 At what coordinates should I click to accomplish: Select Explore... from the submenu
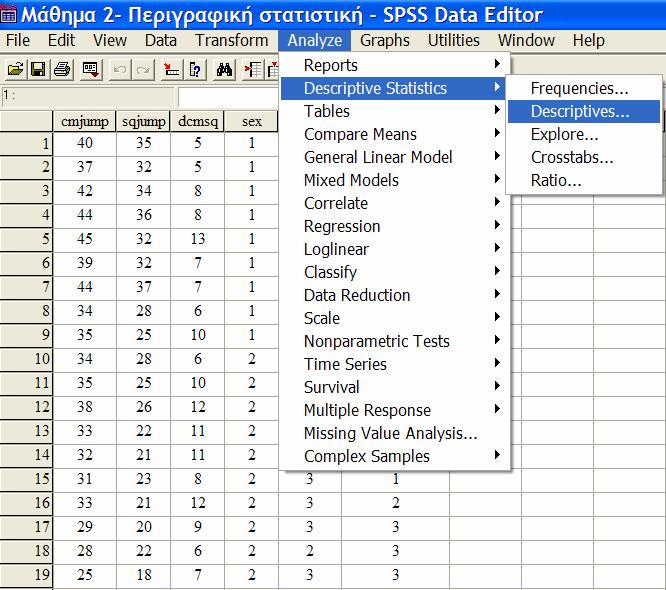(584, 134)
